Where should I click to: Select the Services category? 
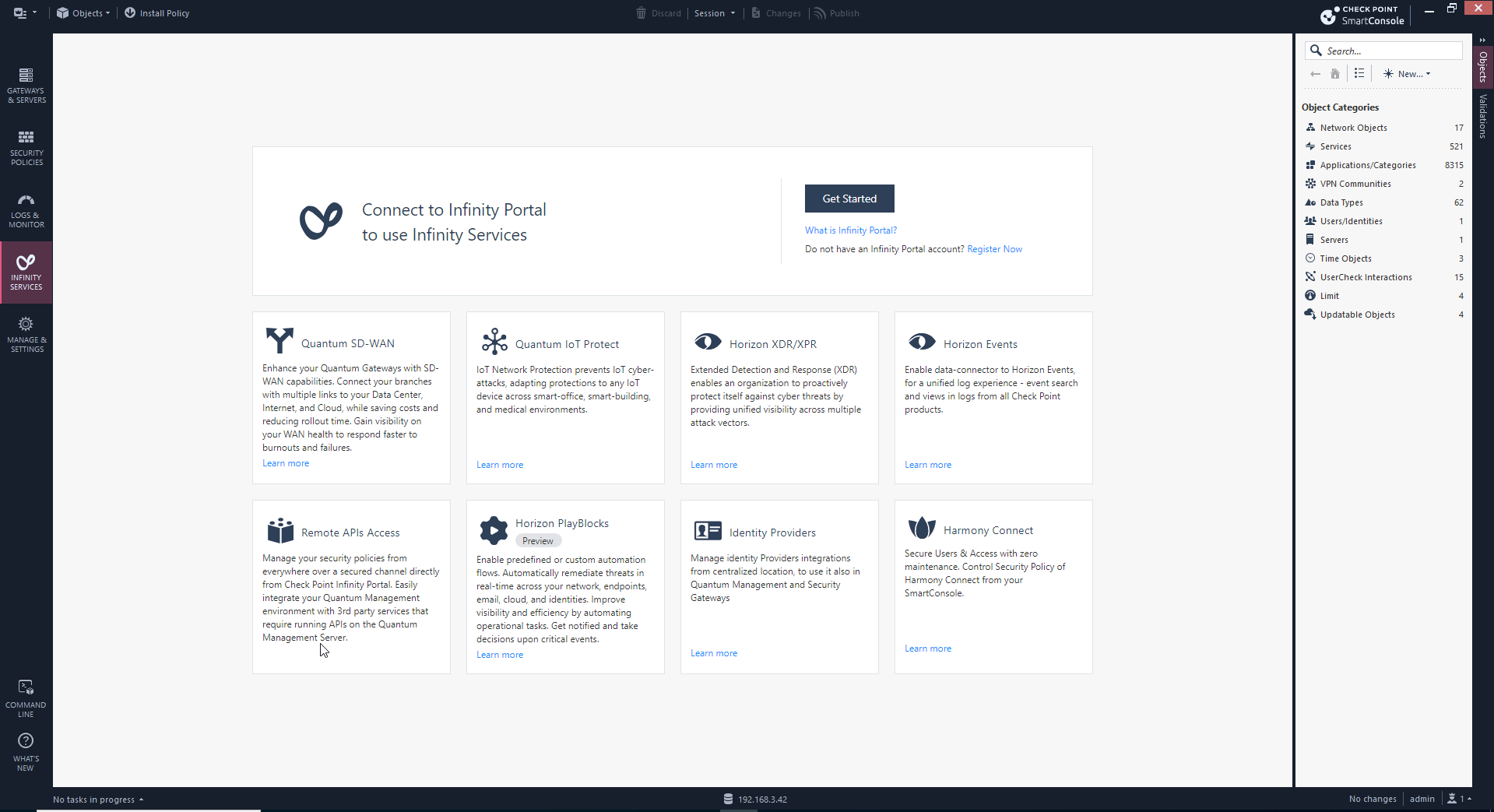coord(1383,146)
